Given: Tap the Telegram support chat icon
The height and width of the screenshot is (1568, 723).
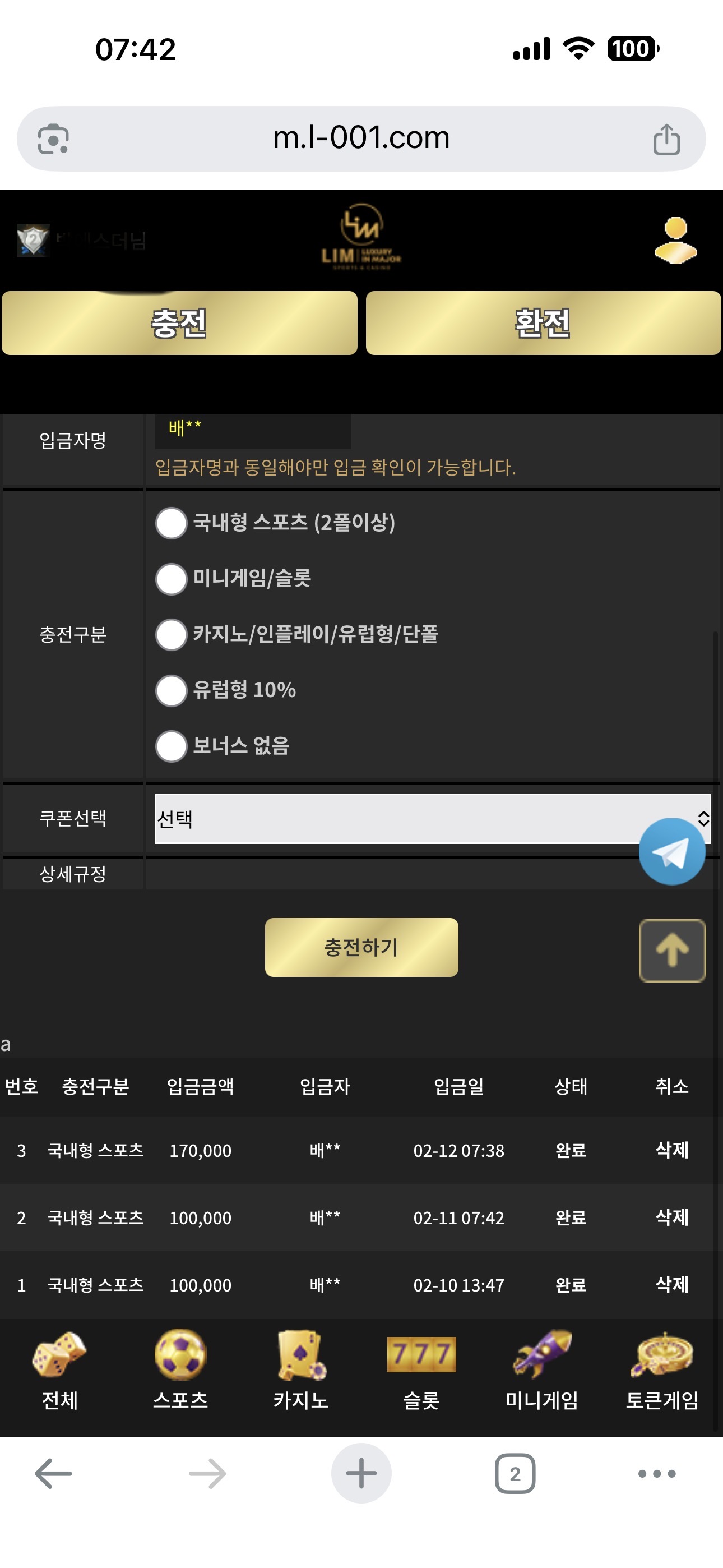Looking at the screenshot, I should pyautogui.click(x=672, y=851).
